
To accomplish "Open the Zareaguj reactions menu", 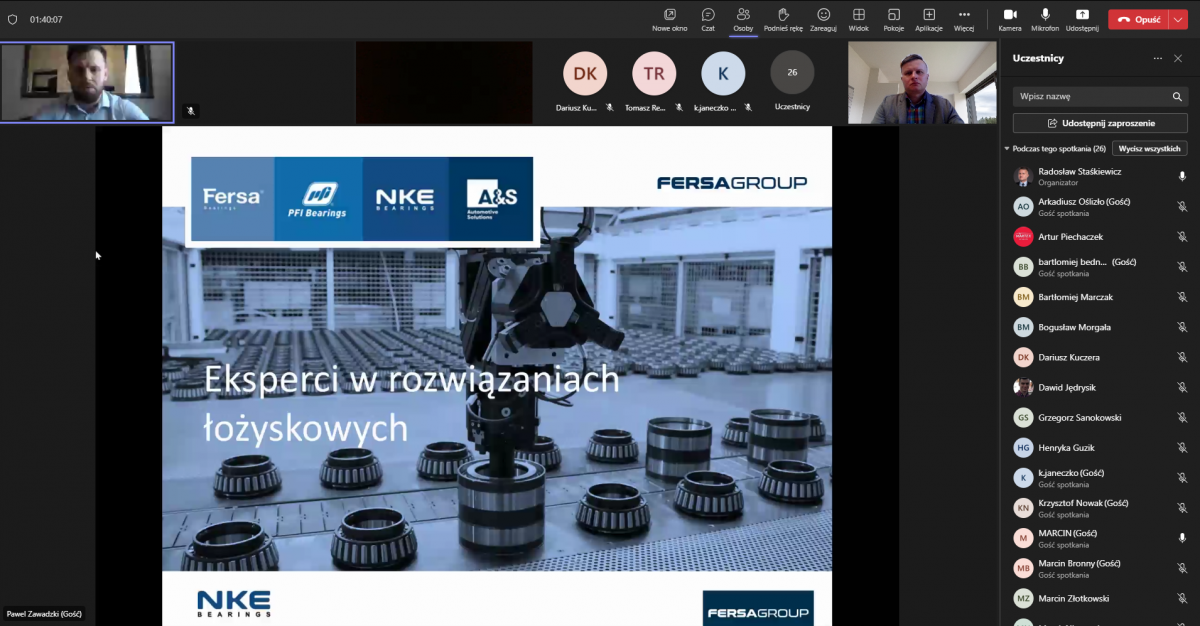I will click(x=824, y=19).
